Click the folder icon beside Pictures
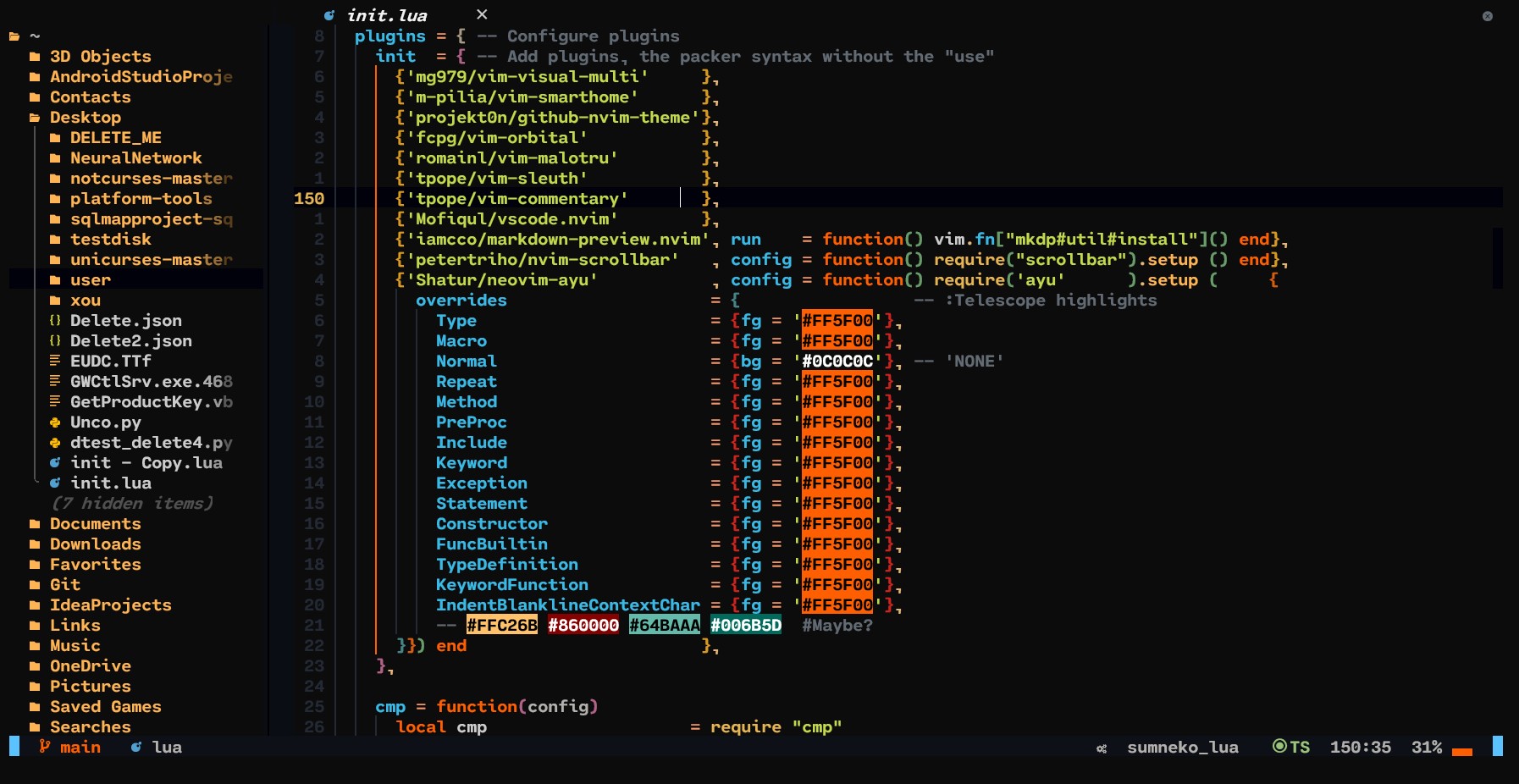Screen dimensions: 1519x784 tap(35, 687)
